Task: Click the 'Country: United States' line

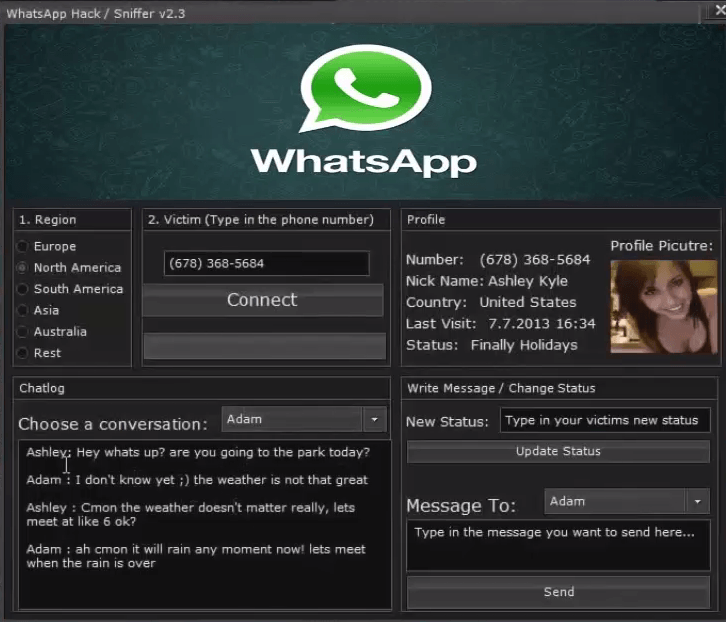Action: [x=491, y=302]
